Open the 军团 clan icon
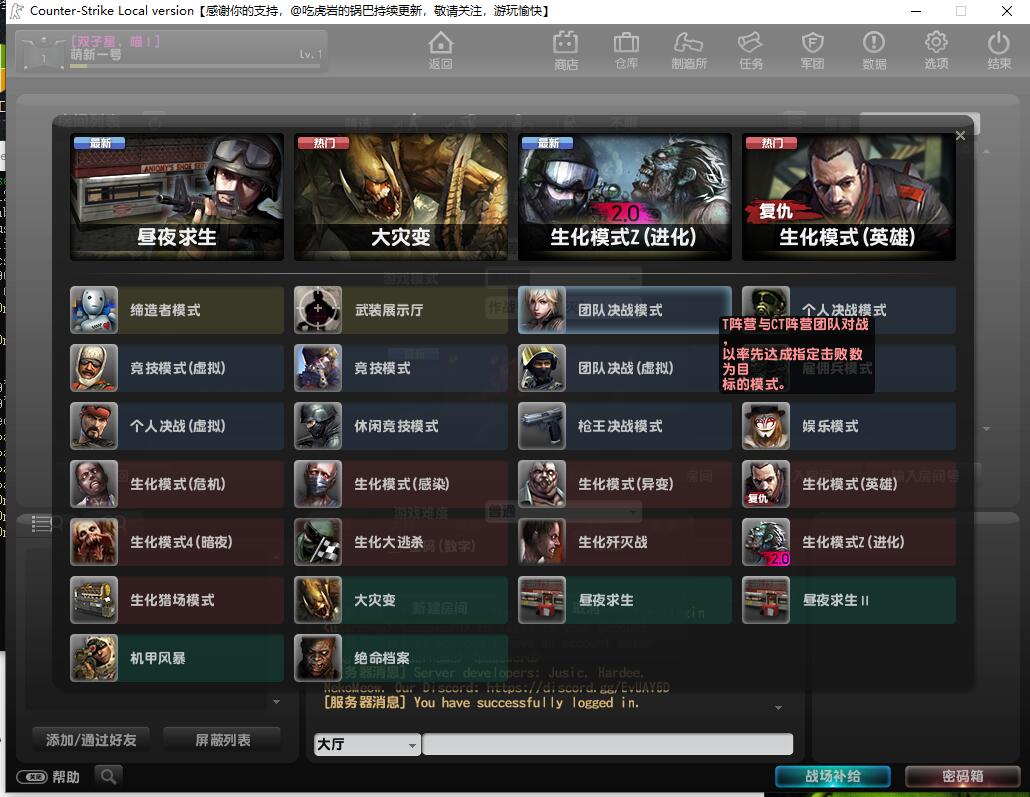Screen dimensions: 1030x797 pyautogui.click(x=812, y=50)
